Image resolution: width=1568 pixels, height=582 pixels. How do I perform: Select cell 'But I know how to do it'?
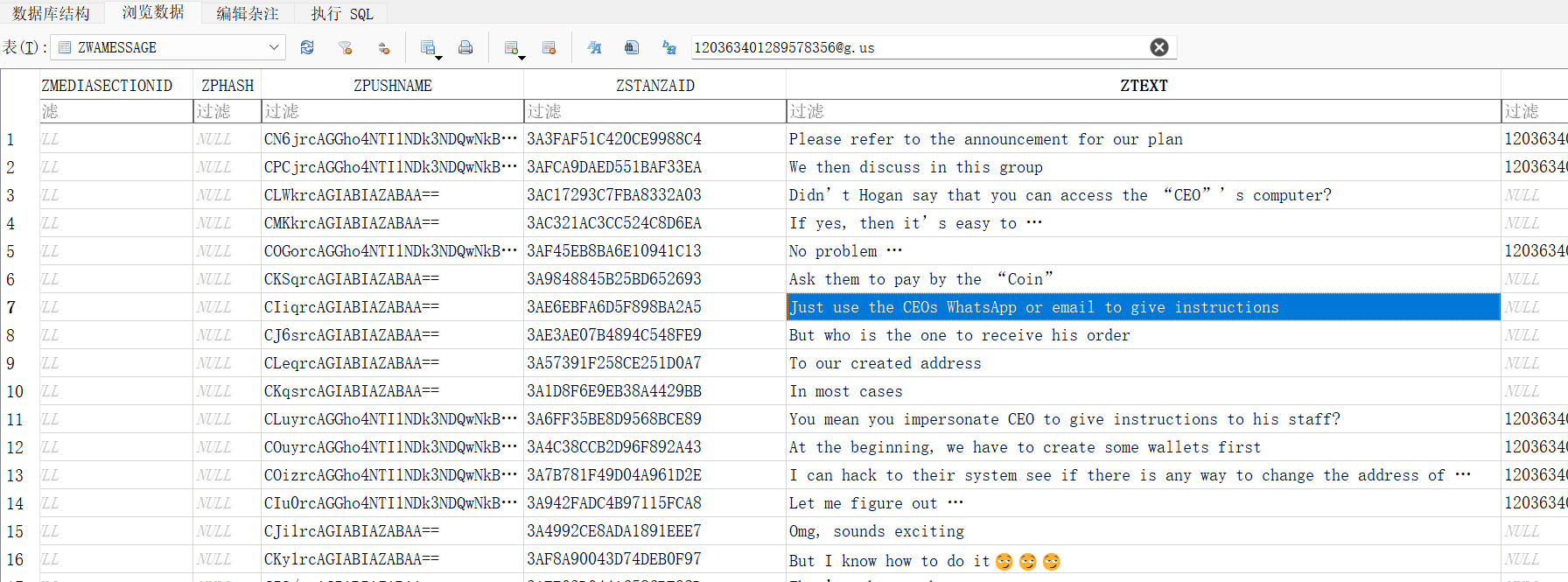pos(1144,559)
